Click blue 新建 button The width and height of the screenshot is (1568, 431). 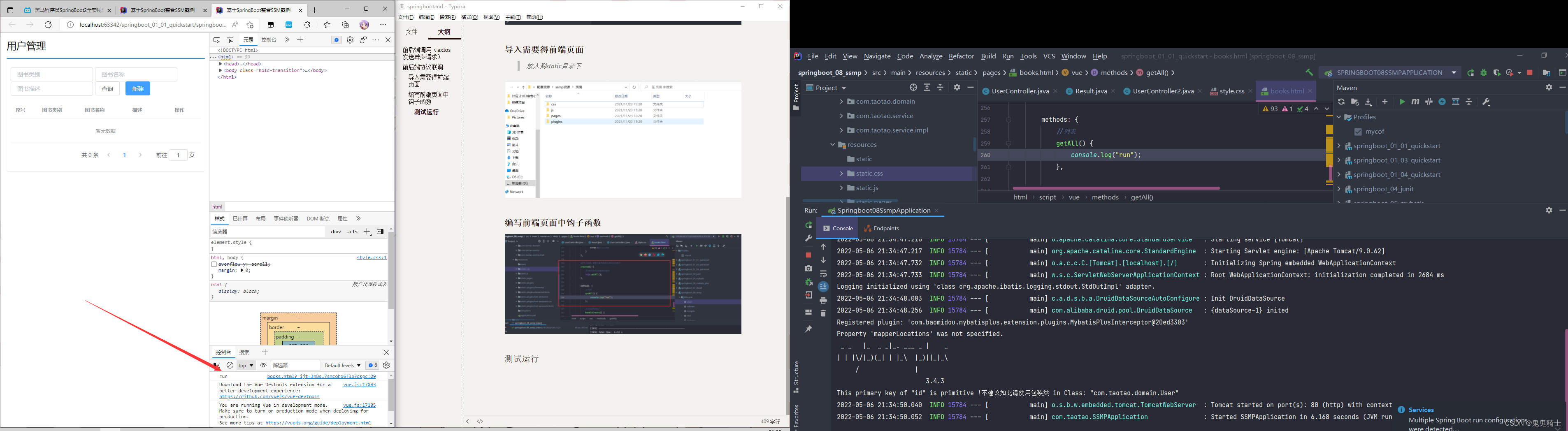click(x=137, y=89)
